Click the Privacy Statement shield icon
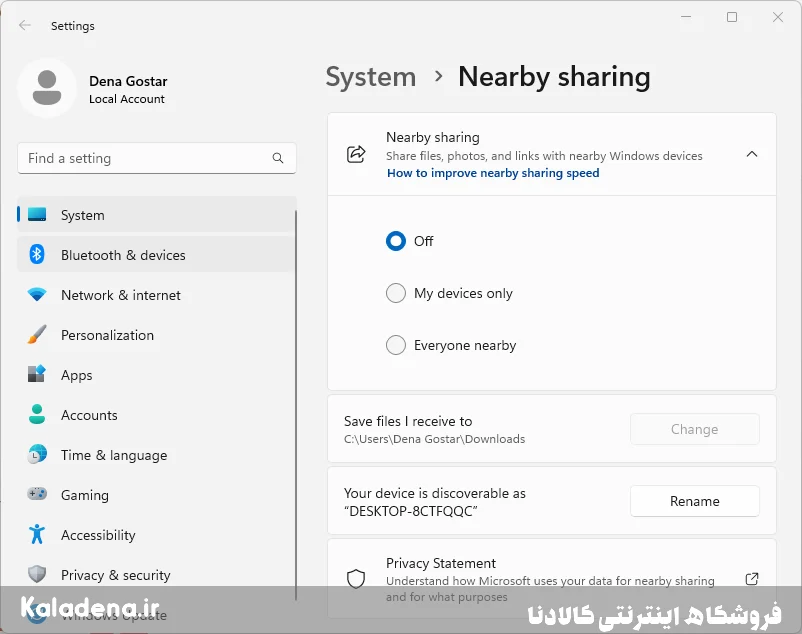Viewport: 802px width, 634px height. click(356, 579)
